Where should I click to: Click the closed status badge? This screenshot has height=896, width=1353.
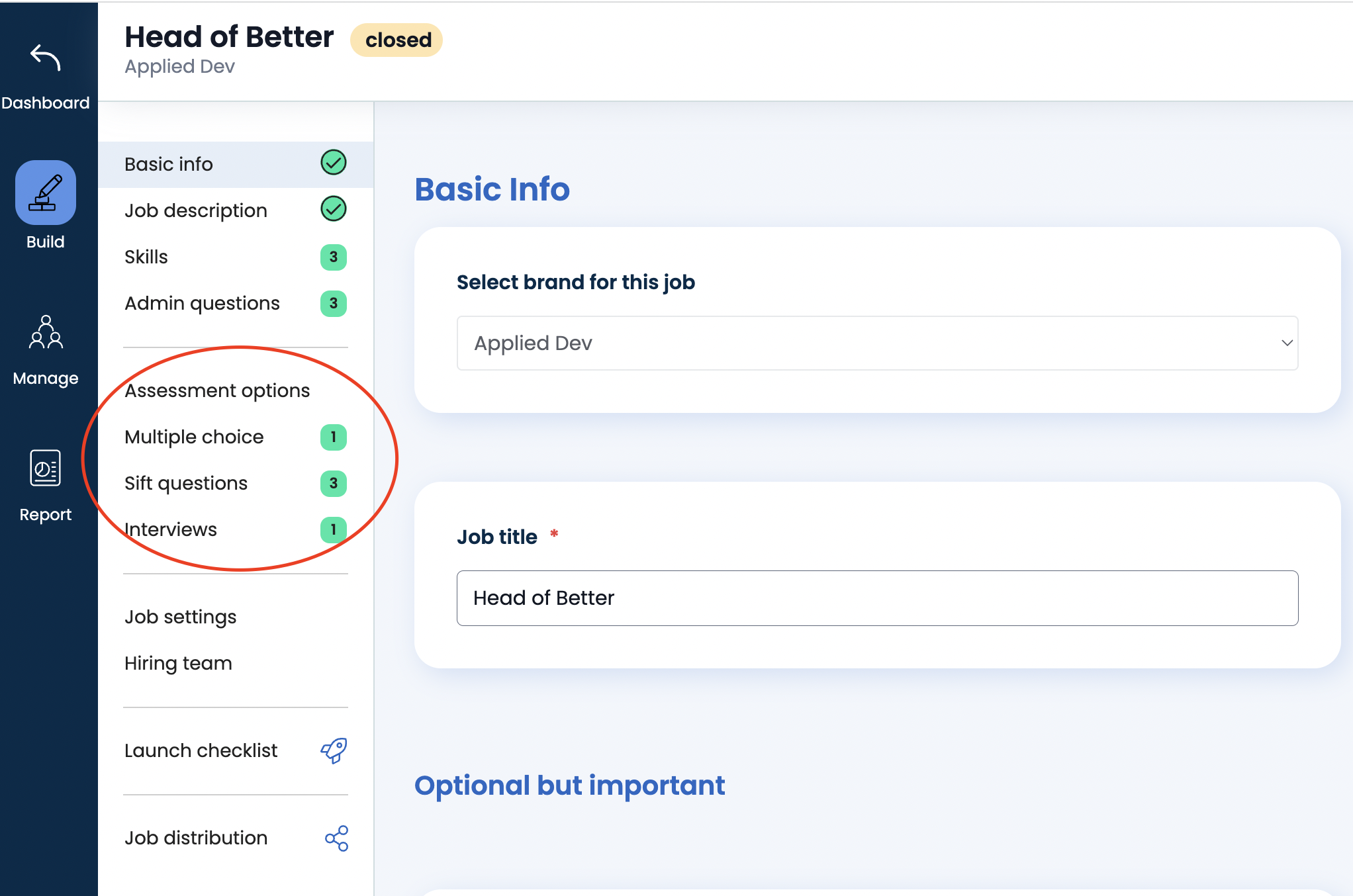point(397,40)
